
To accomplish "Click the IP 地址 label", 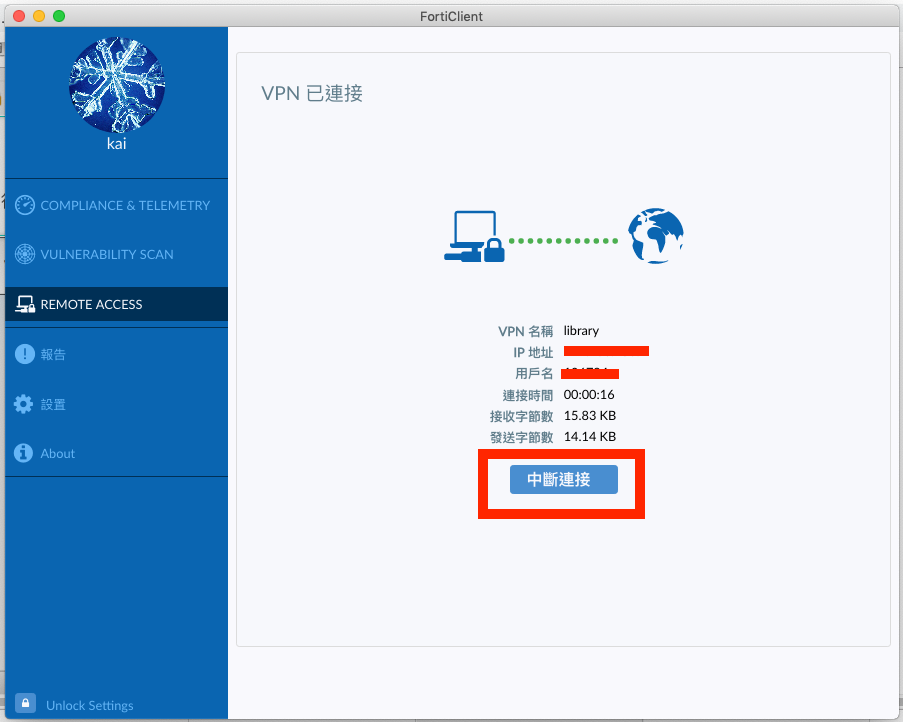I will pyautogui.click(x=533, y=352).
